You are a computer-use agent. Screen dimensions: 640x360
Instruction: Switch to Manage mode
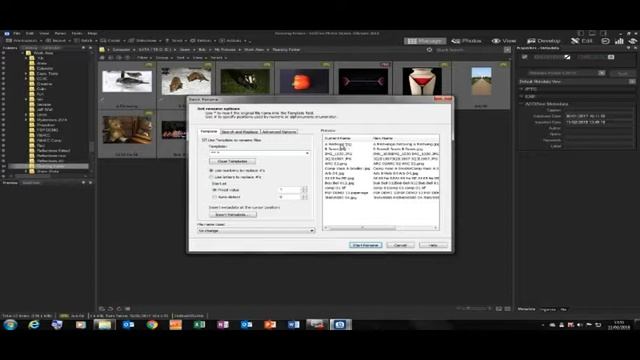point(424,41)
